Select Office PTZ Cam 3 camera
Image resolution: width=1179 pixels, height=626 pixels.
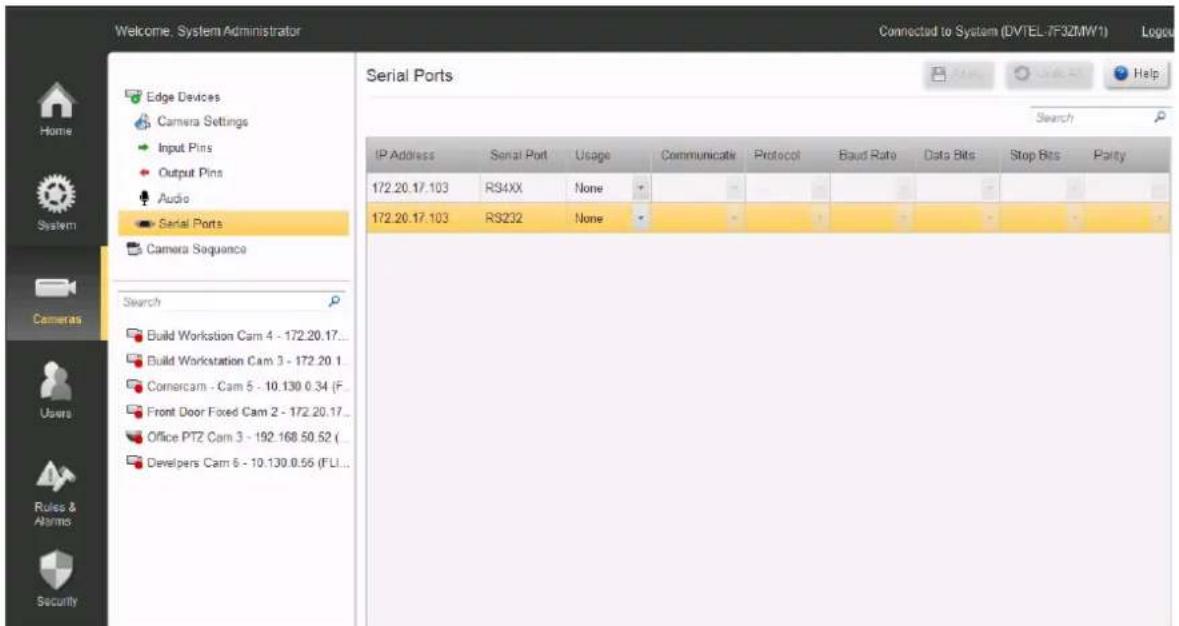pyautogui.click(x=238, y=437)
